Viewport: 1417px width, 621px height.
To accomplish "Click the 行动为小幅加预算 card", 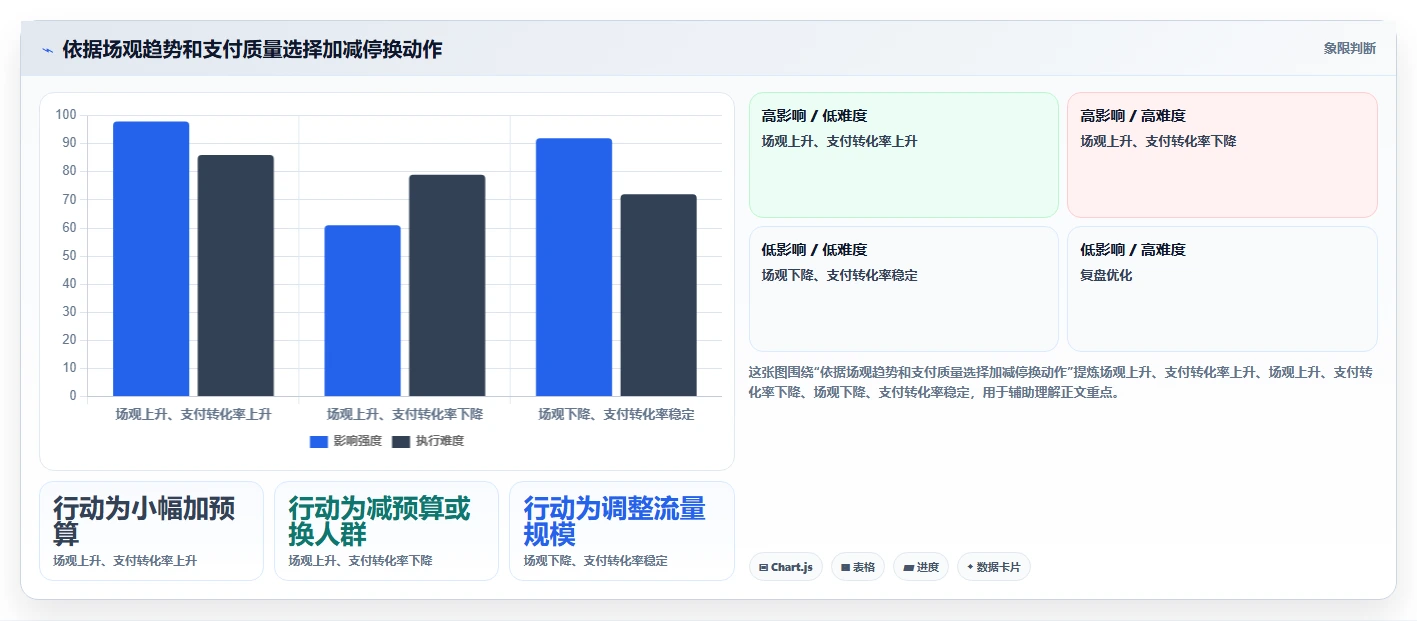I will click(x=151, y=531).
